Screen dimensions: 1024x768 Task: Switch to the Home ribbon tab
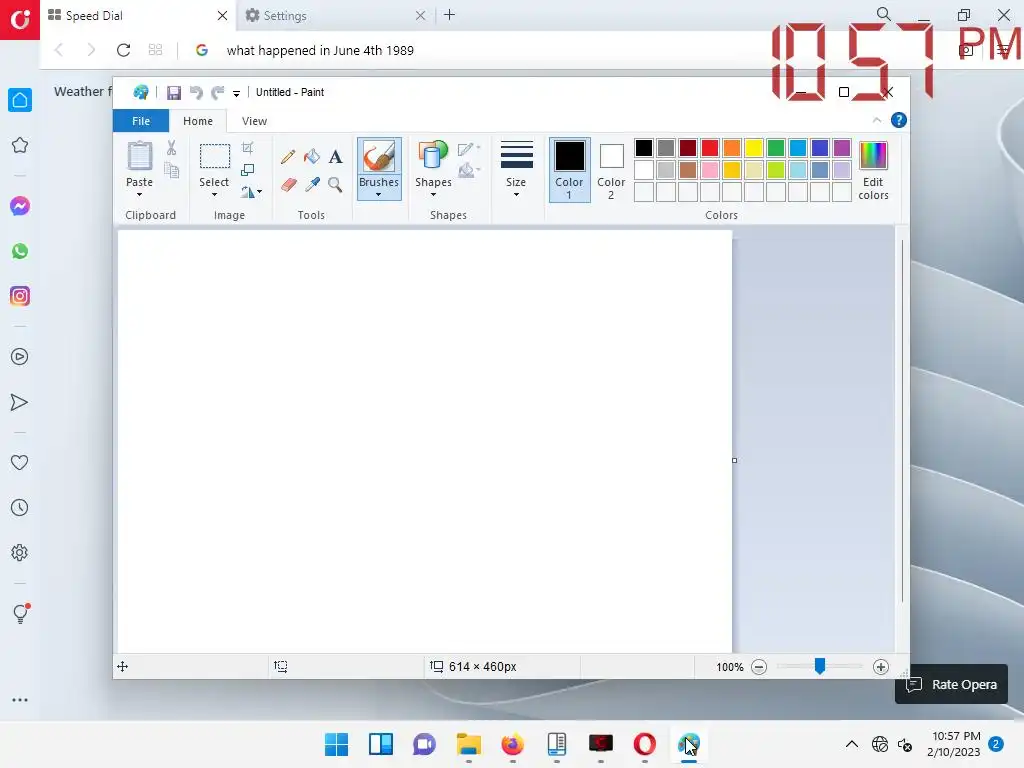(x=198, y=121)
